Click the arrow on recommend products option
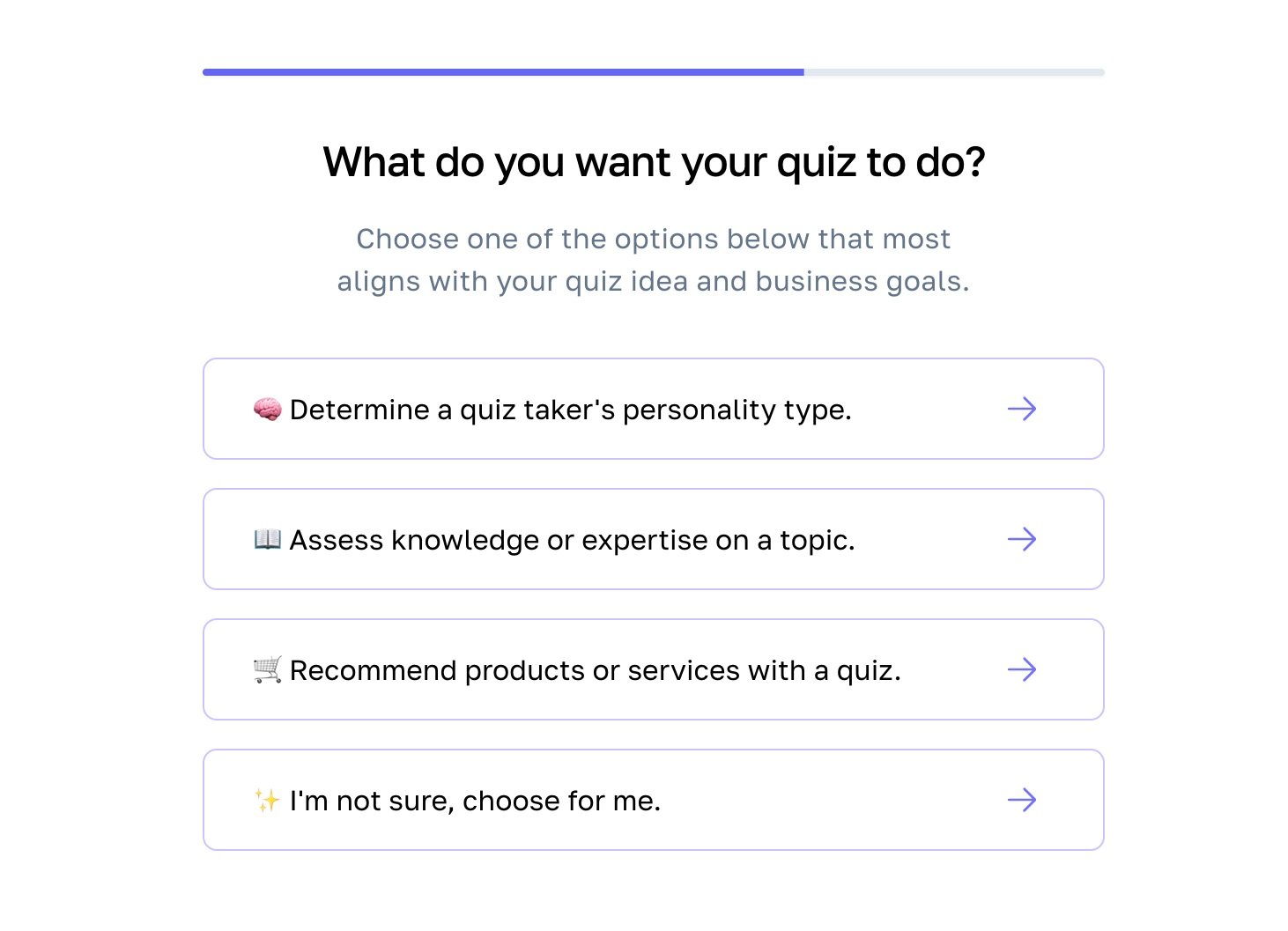The image size is (1288, 931). 1022,669
